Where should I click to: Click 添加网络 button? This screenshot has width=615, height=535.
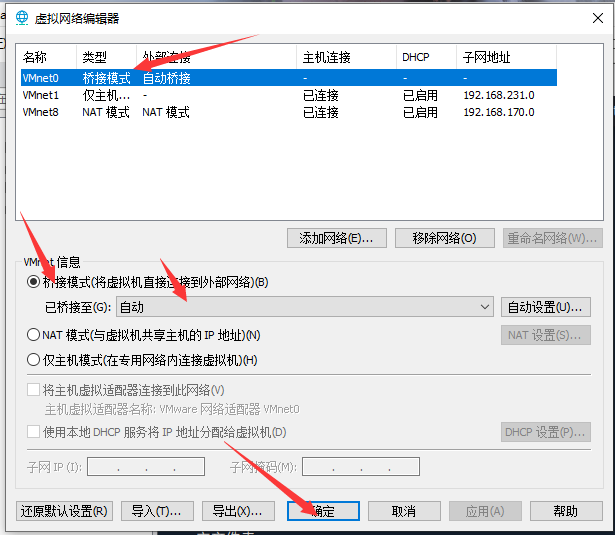336,238
